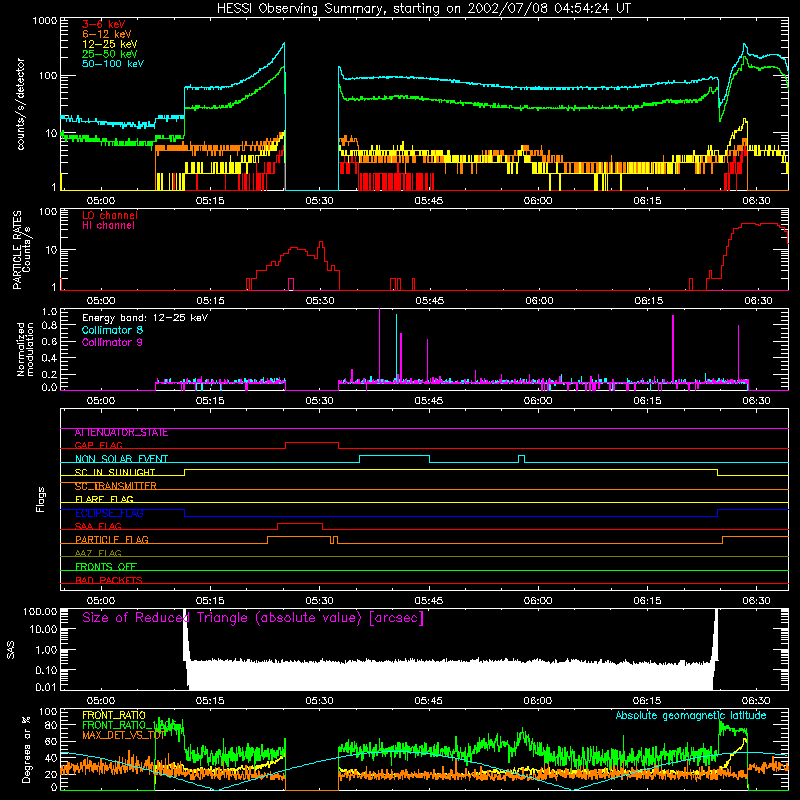Screen dimensions: 800x800
Task: Click the ATTENUATOR_STATE flag label
Action: tap(121, 433)
